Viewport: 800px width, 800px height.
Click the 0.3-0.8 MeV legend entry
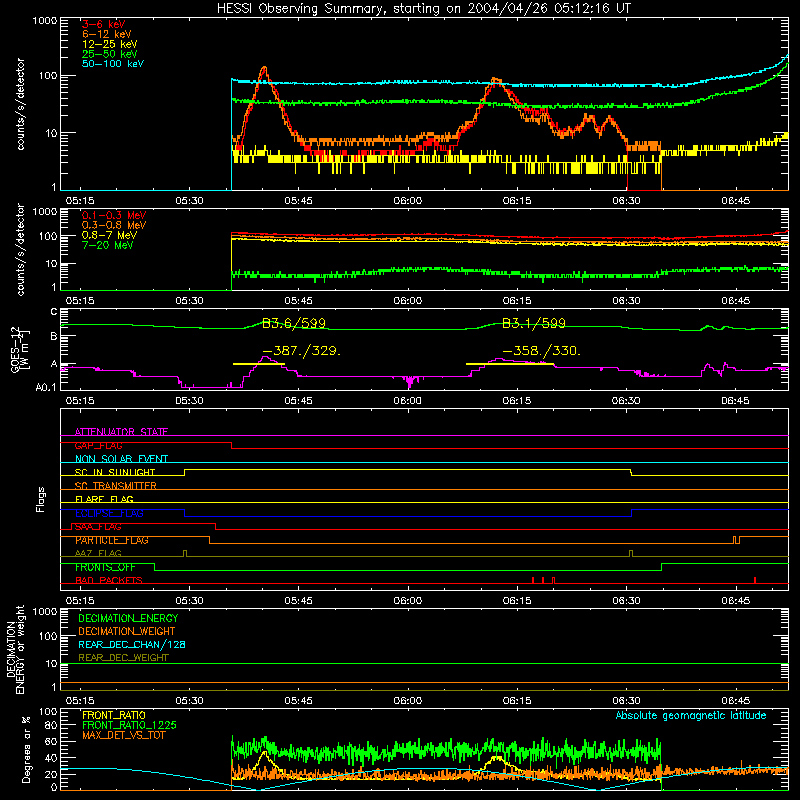pos(114,225)
